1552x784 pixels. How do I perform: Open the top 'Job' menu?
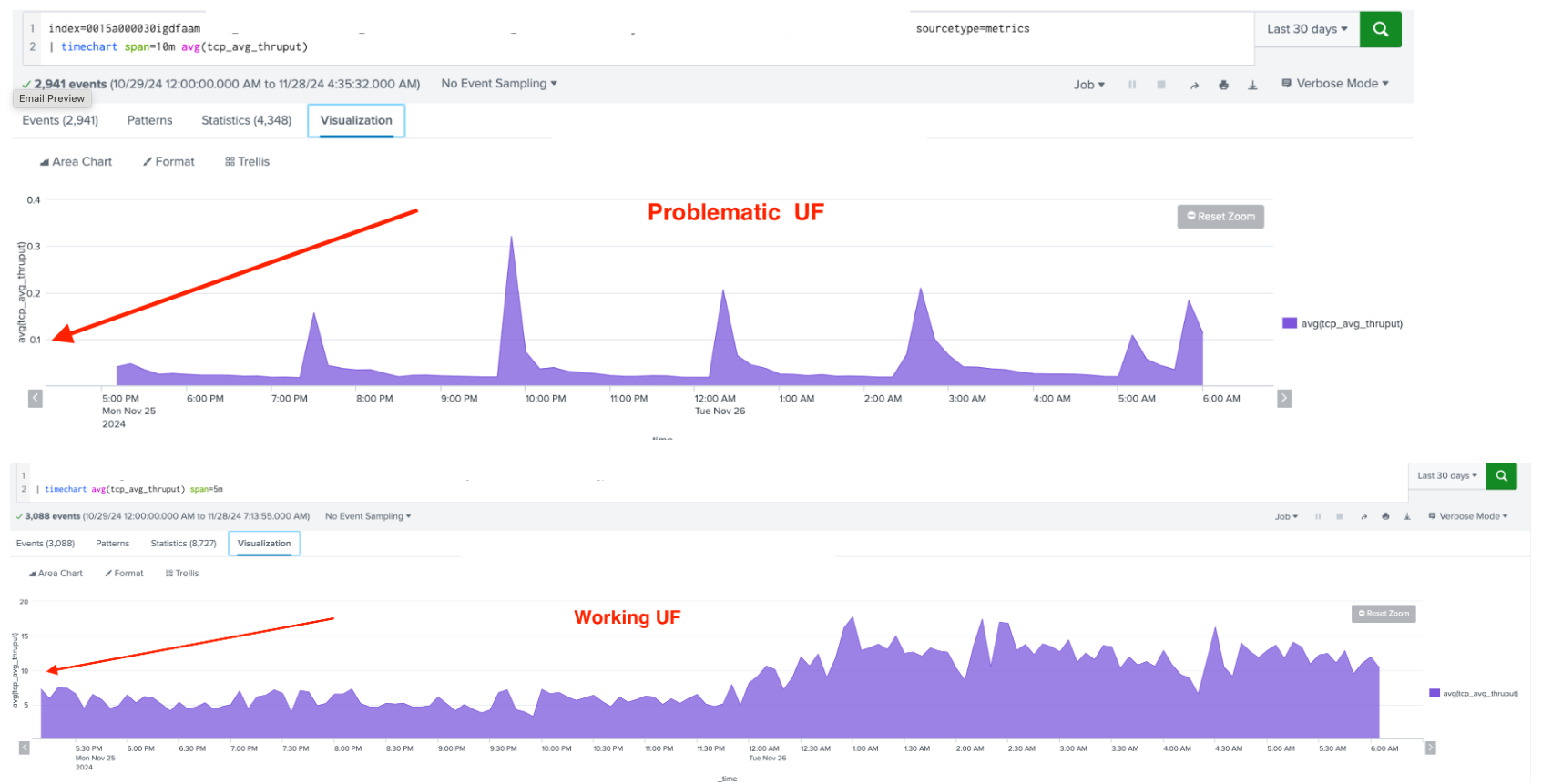1088,85
